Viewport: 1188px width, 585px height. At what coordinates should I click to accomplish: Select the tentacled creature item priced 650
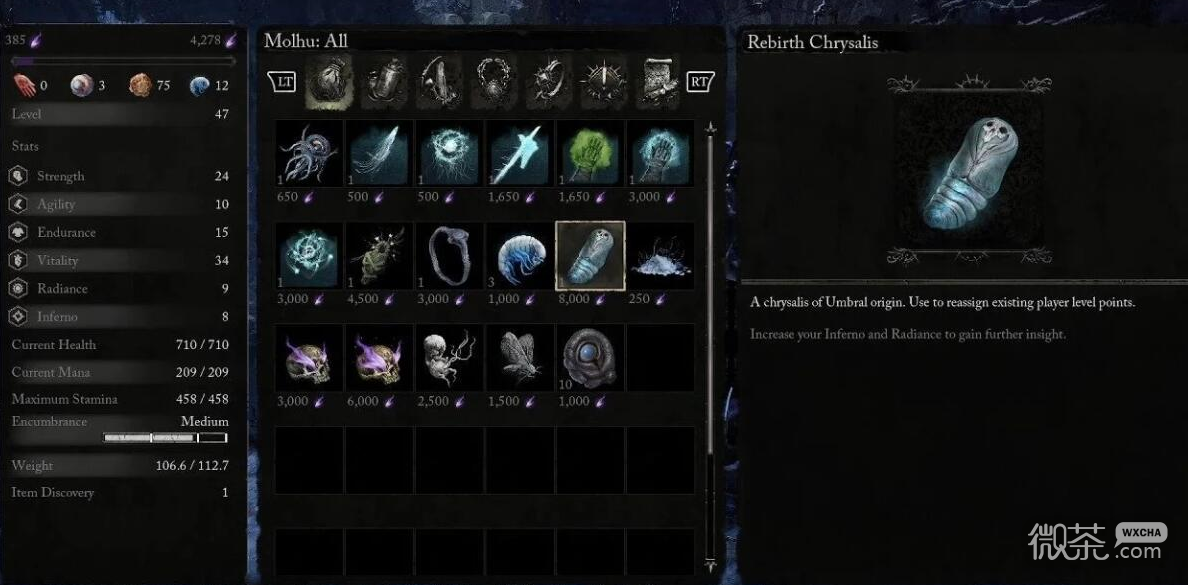[x=308, y=154]
